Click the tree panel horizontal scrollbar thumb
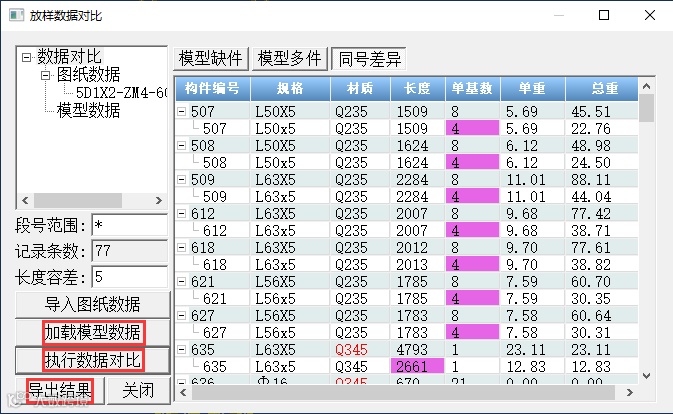Screen dimensions: 673x414 pos(78,200)
